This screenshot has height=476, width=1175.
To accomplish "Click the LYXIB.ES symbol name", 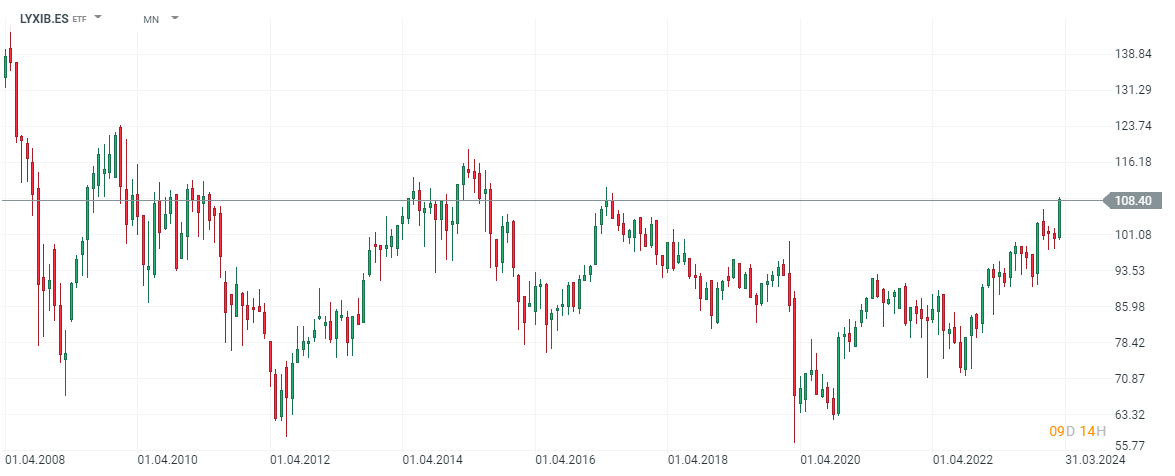I will (44, 18).
